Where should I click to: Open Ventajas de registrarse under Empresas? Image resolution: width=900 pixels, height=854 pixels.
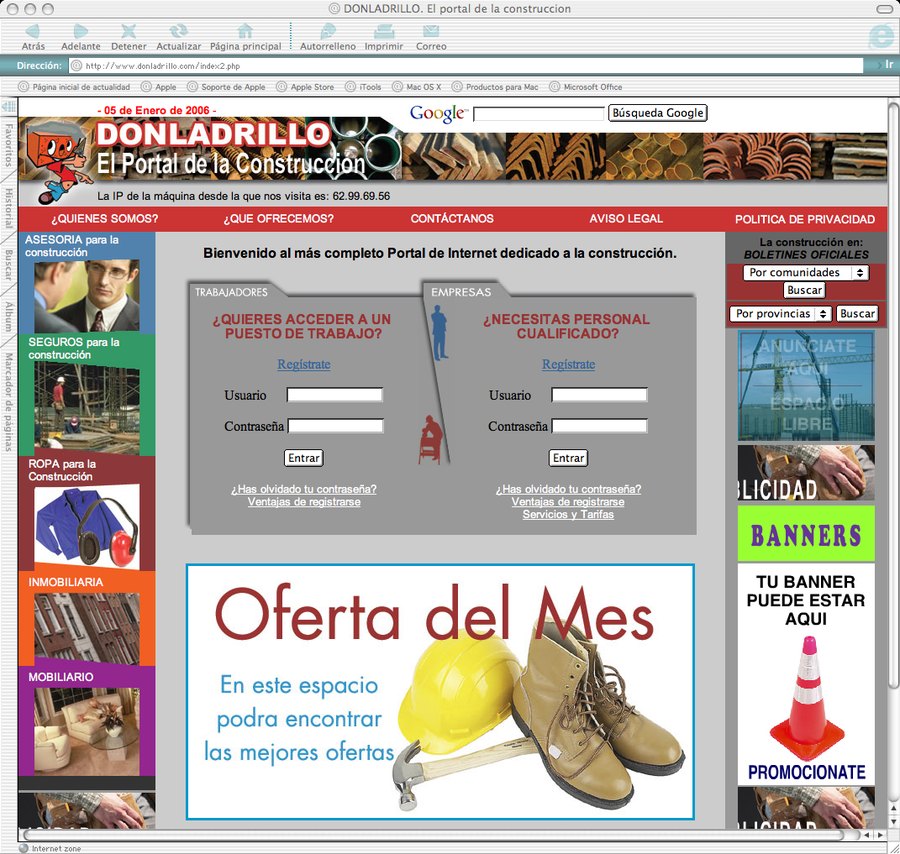point(568,502)
